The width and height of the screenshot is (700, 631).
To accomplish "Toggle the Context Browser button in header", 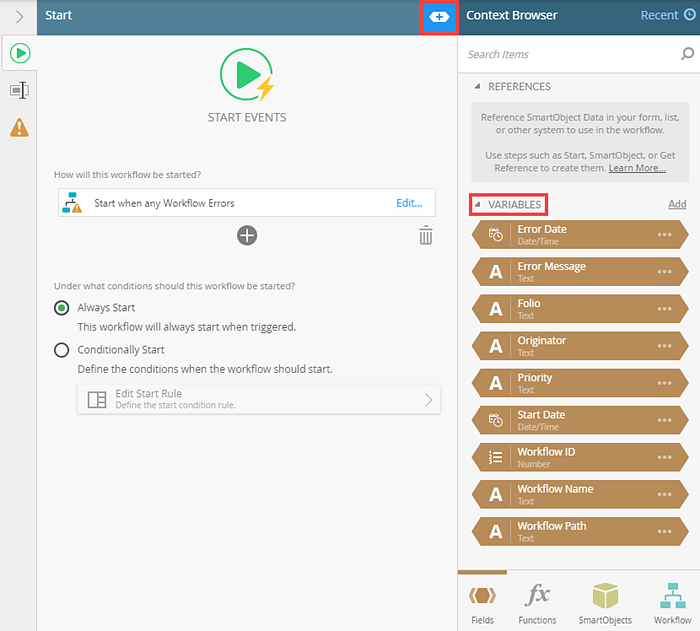I will point(439,17).
